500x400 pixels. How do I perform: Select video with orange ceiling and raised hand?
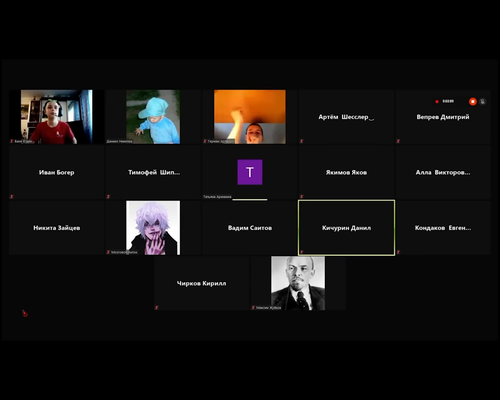[x=250, y=117]
